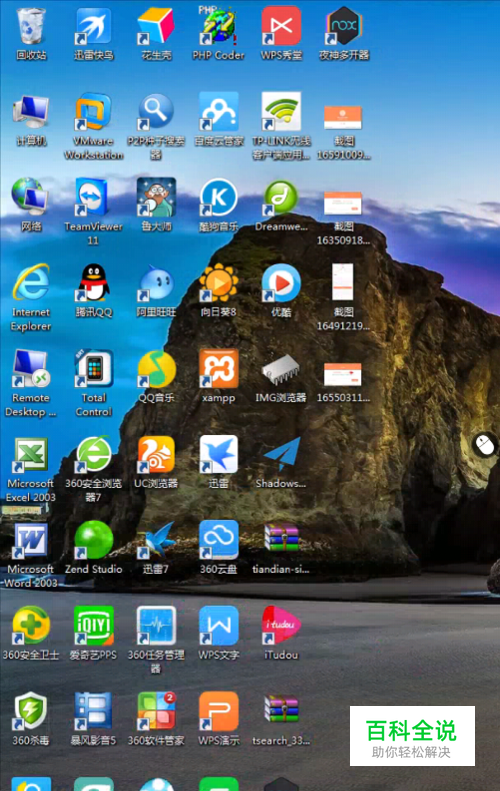Launch 阿里旺旺 shortcut
Screen dimensions: 500x791
pyautogui.click(x=156, y=284)
